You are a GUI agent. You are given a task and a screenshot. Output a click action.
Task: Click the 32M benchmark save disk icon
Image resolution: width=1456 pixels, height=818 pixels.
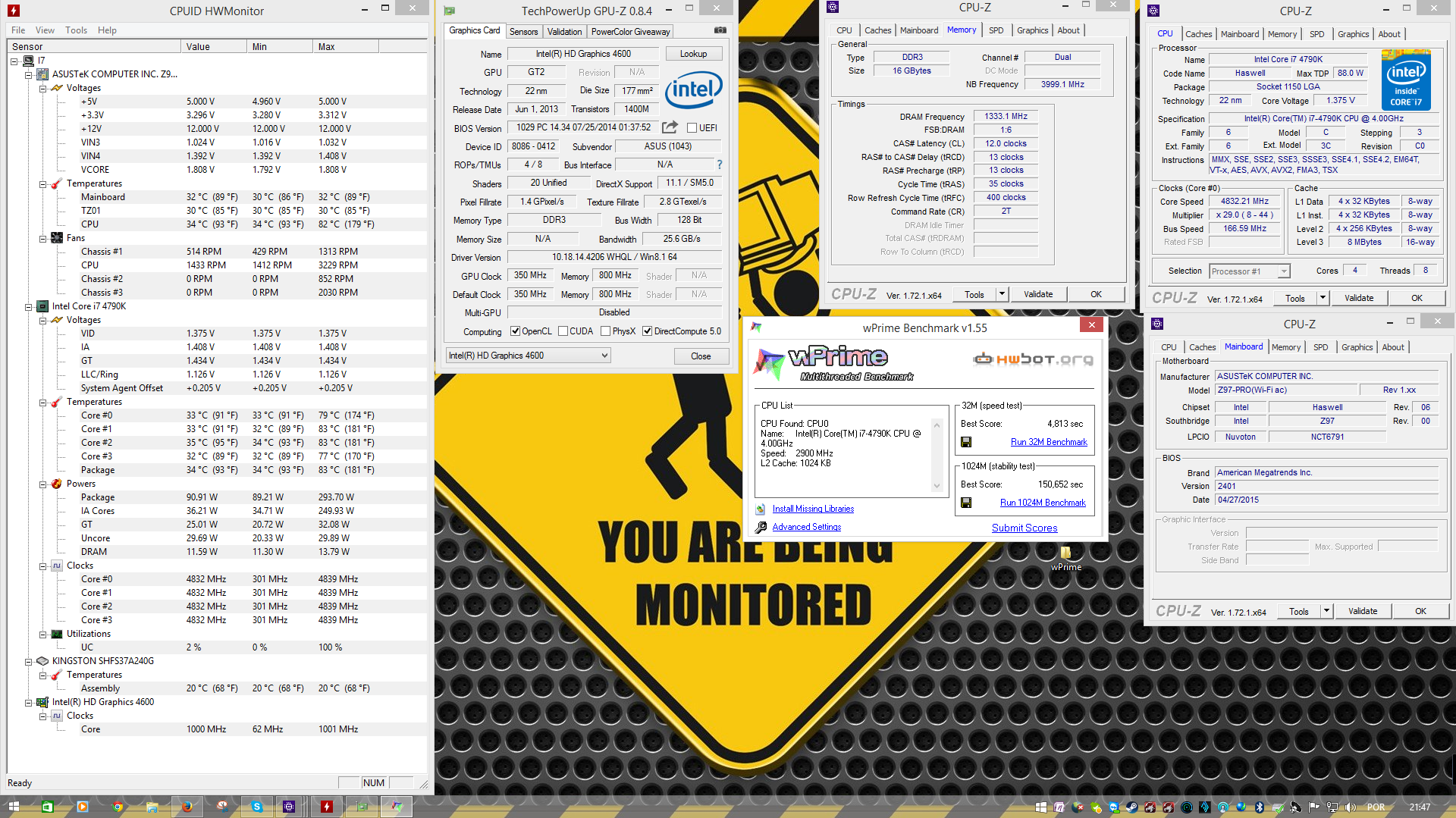click(x=966, y=442)
